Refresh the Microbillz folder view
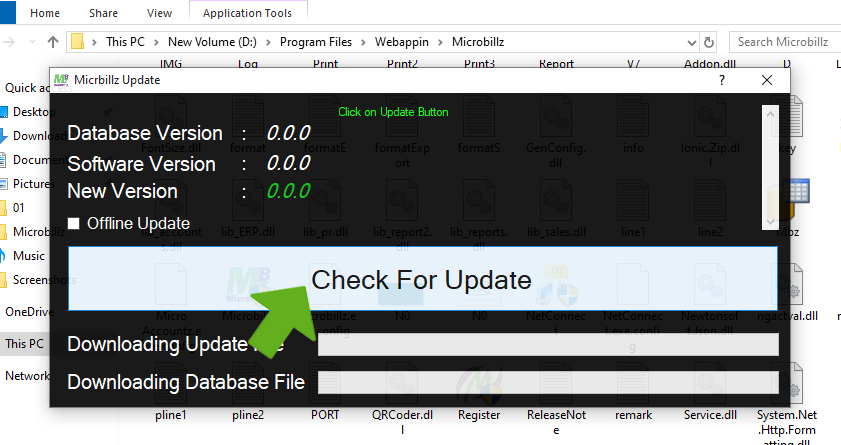Viewport: 841px width, 445px height. pyautogui.click(x=709, y=42)
